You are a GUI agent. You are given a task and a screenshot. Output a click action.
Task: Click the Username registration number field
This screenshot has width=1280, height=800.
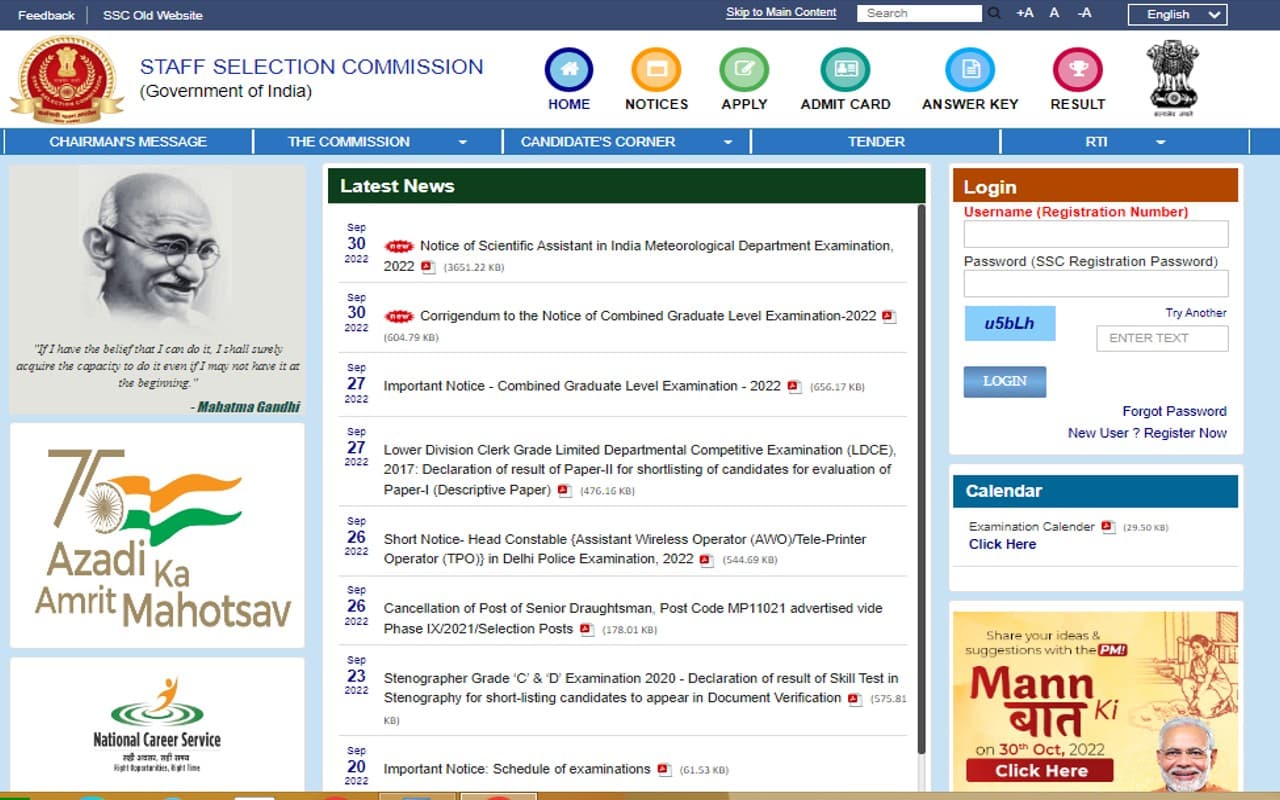click(x=1095, y=233)
